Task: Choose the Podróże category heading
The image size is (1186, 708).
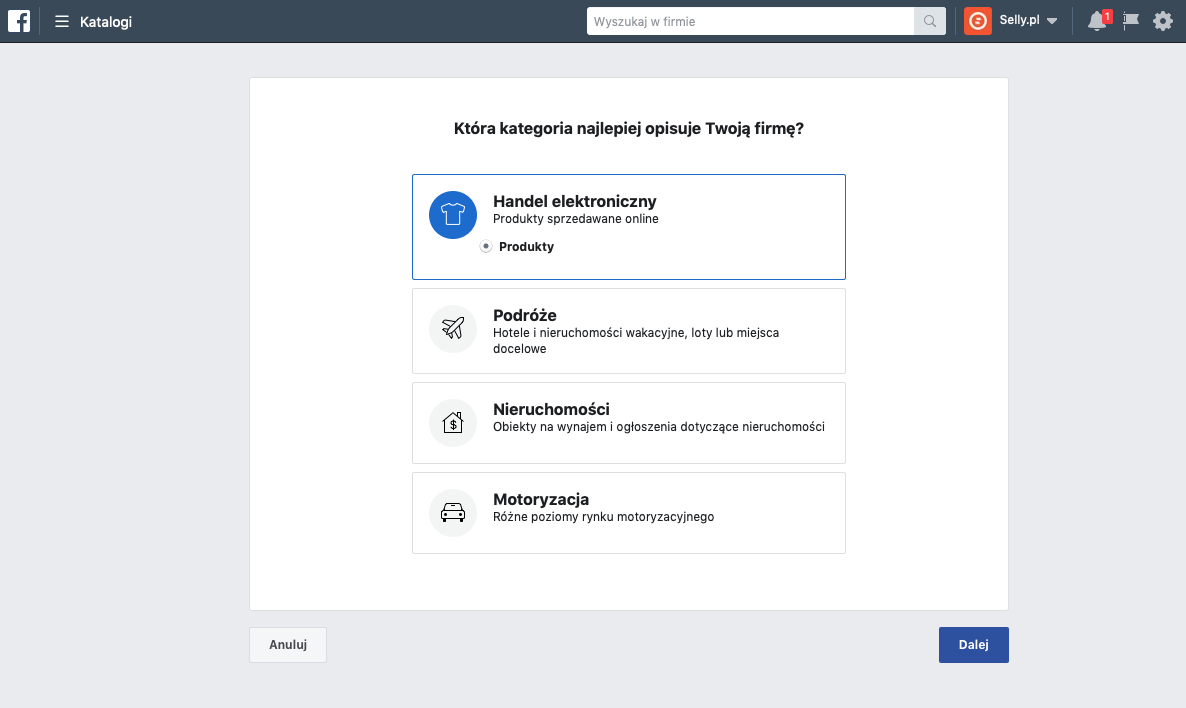Action: click(524, 316)
